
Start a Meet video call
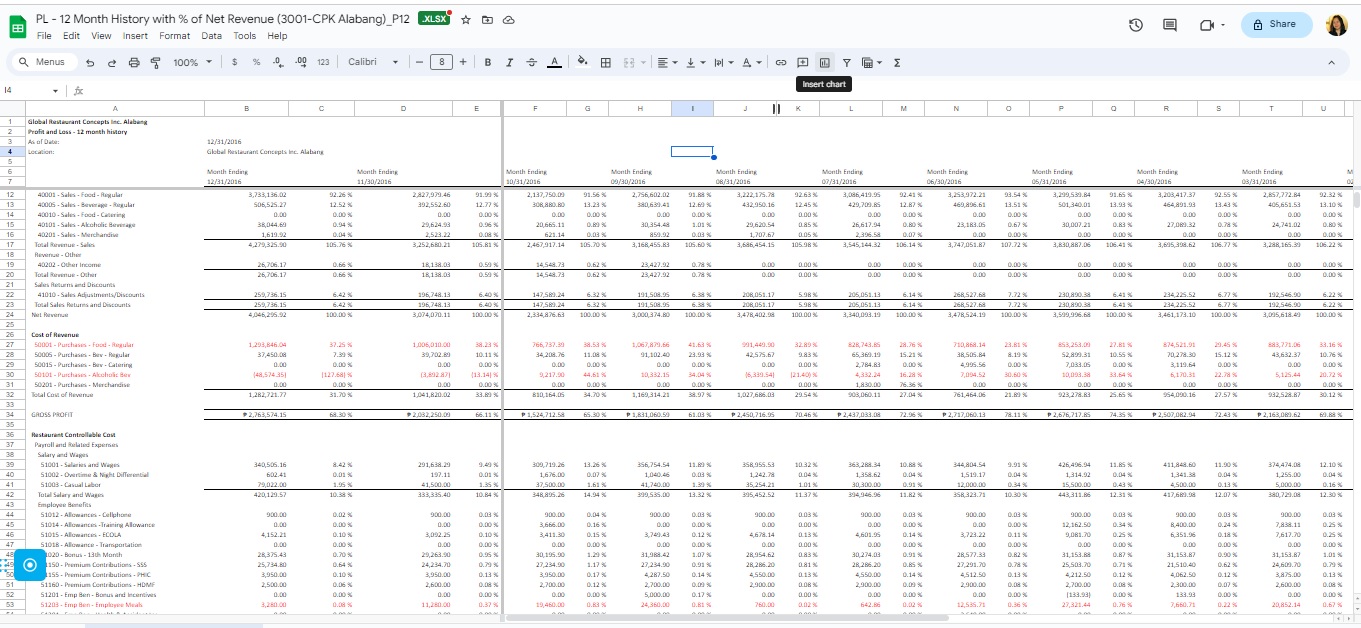click(x=1207, y=25)
